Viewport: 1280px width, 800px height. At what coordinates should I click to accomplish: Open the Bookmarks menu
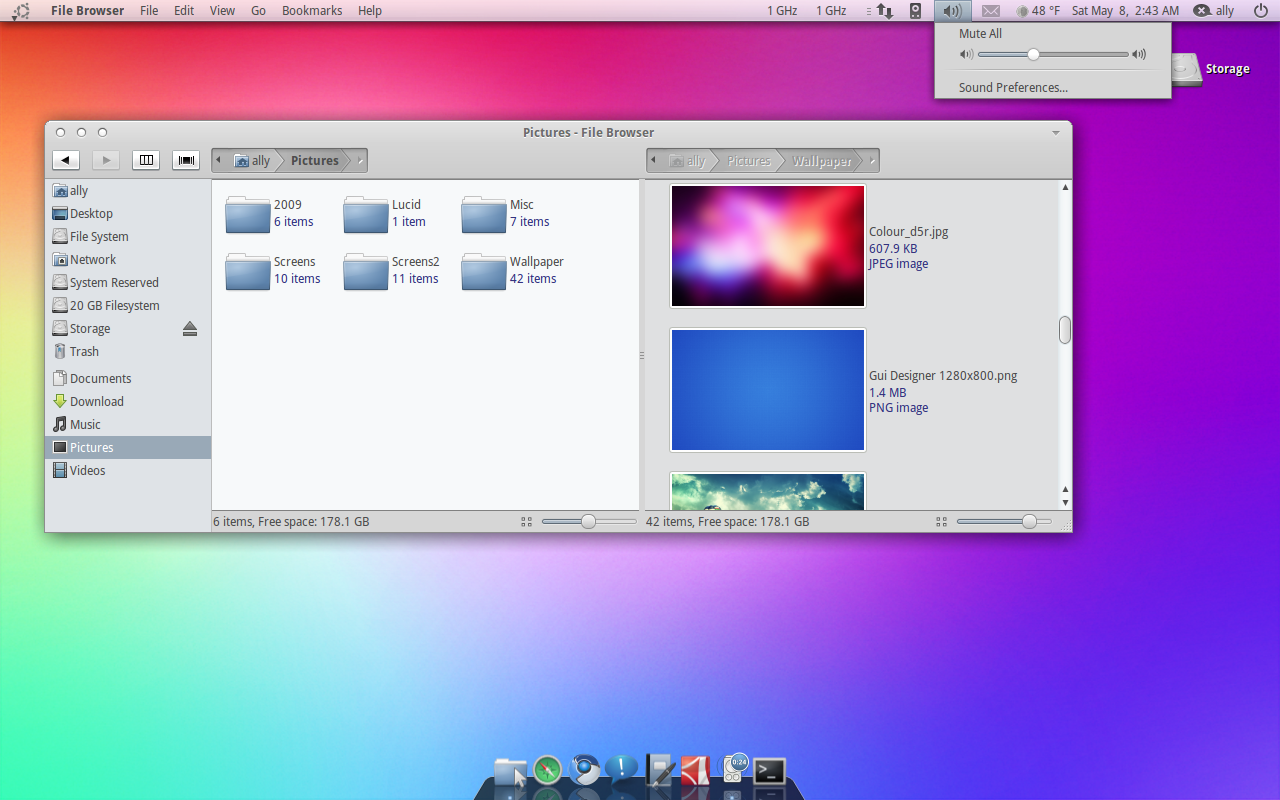(312, 11)
